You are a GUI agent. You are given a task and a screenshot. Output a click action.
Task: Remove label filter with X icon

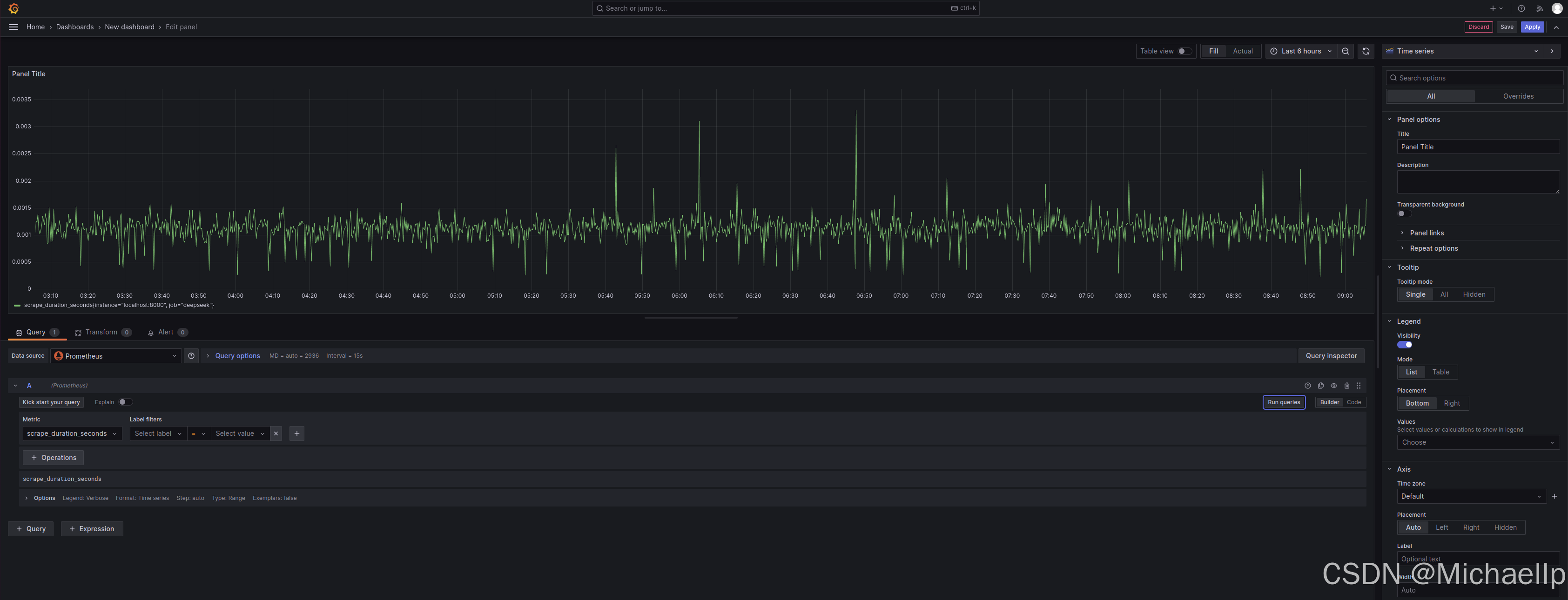click(276, 434)
